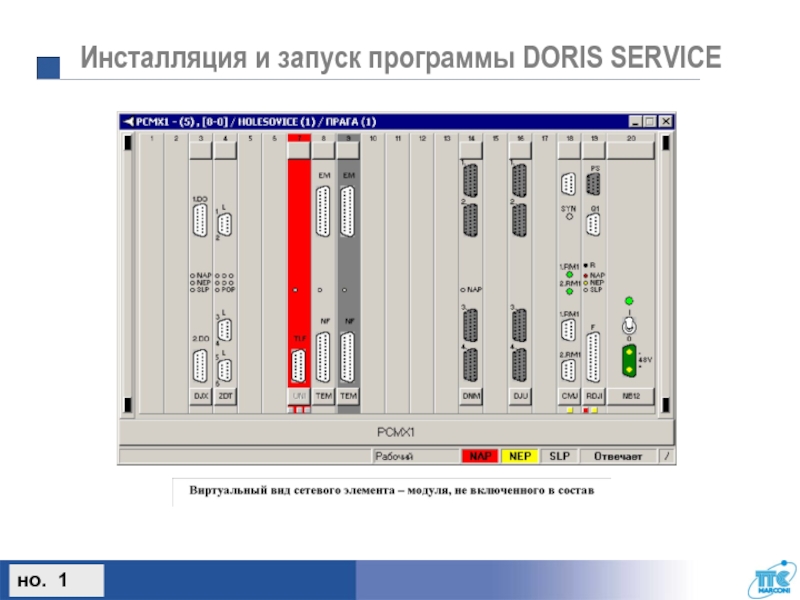Viewport: 800px width, 600px height.
Task: Click the PS connector on the RDJI module
Action: (x=593, y=184)
